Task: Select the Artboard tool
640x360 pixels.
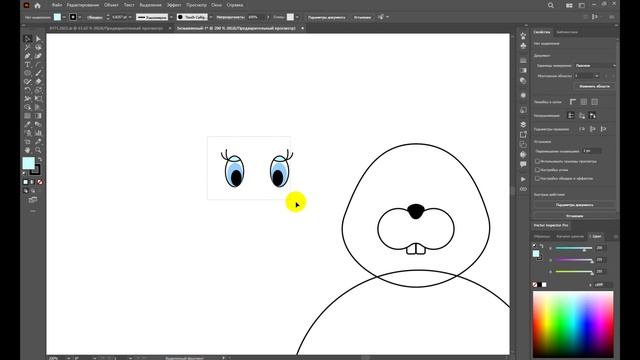Action: 28,142
